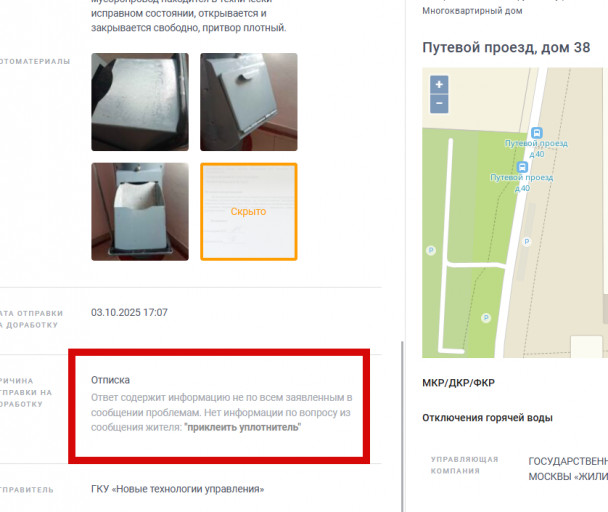Viewport: 608px width, 512px height.
Task: Open third photo of open chute hatch
Action: tap(140, 212)
